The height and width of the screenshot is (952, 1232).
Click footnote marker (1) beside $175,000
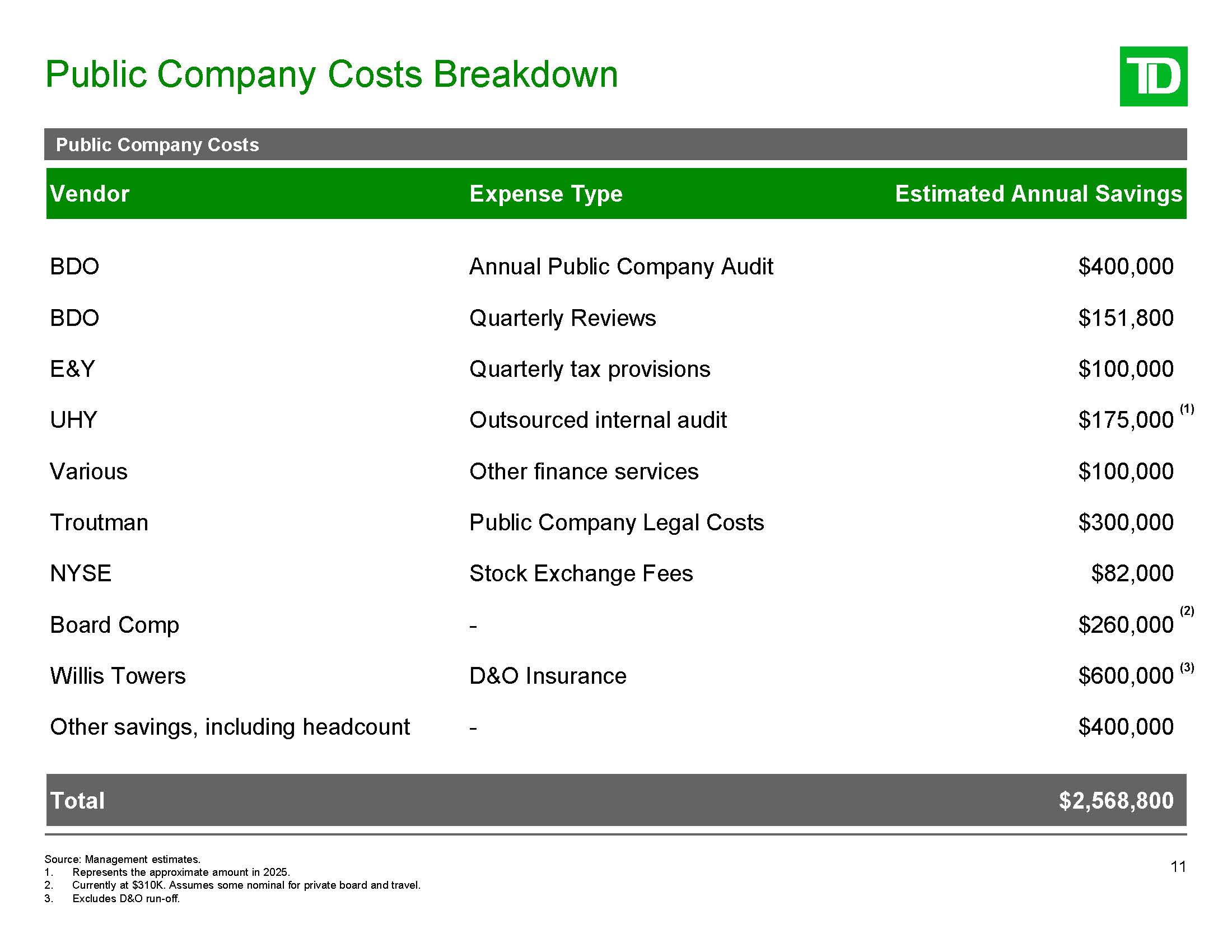tap(1187, 409)
